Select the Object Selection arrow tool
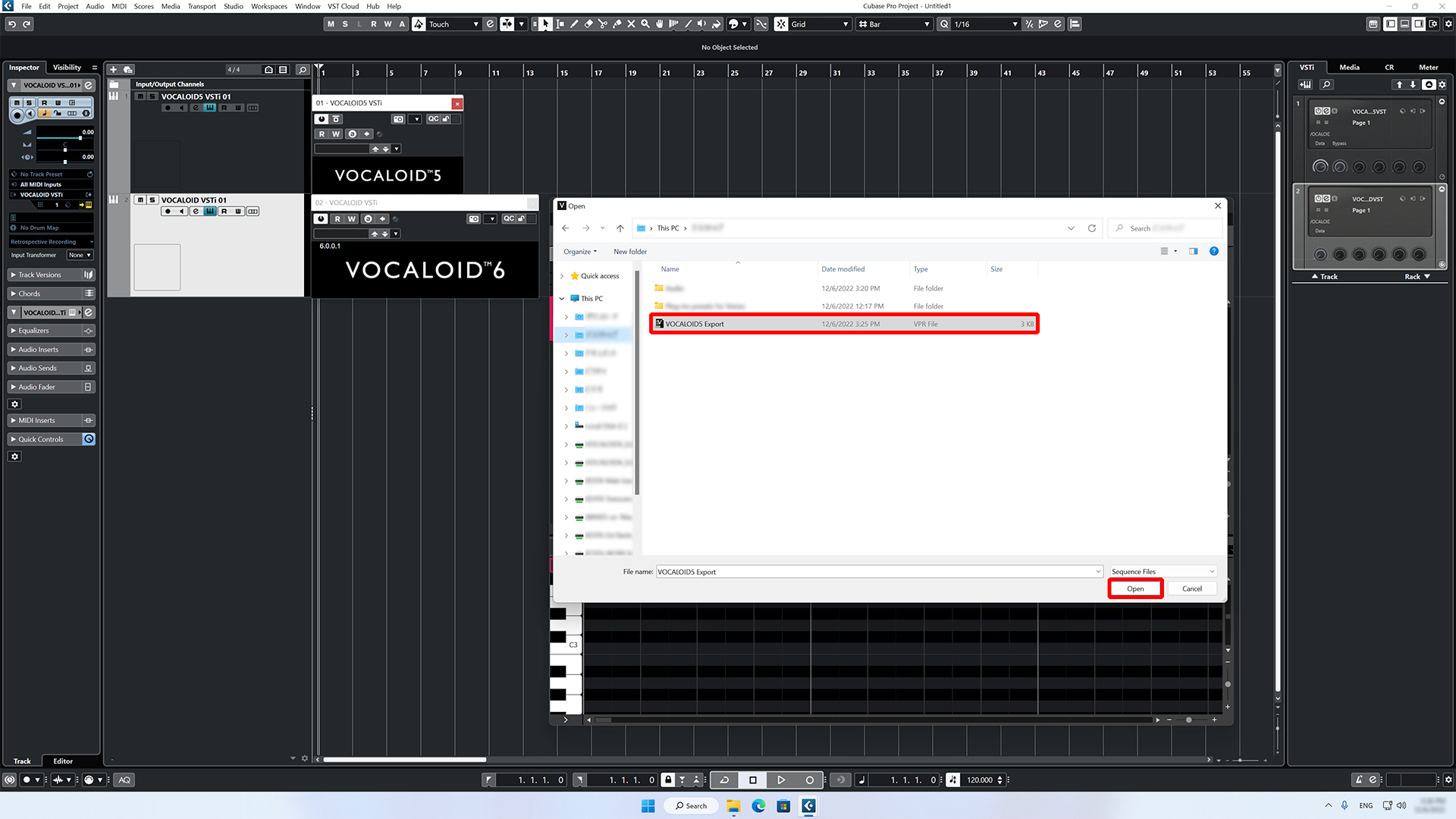1456x819 pixels. click(545, 24)
